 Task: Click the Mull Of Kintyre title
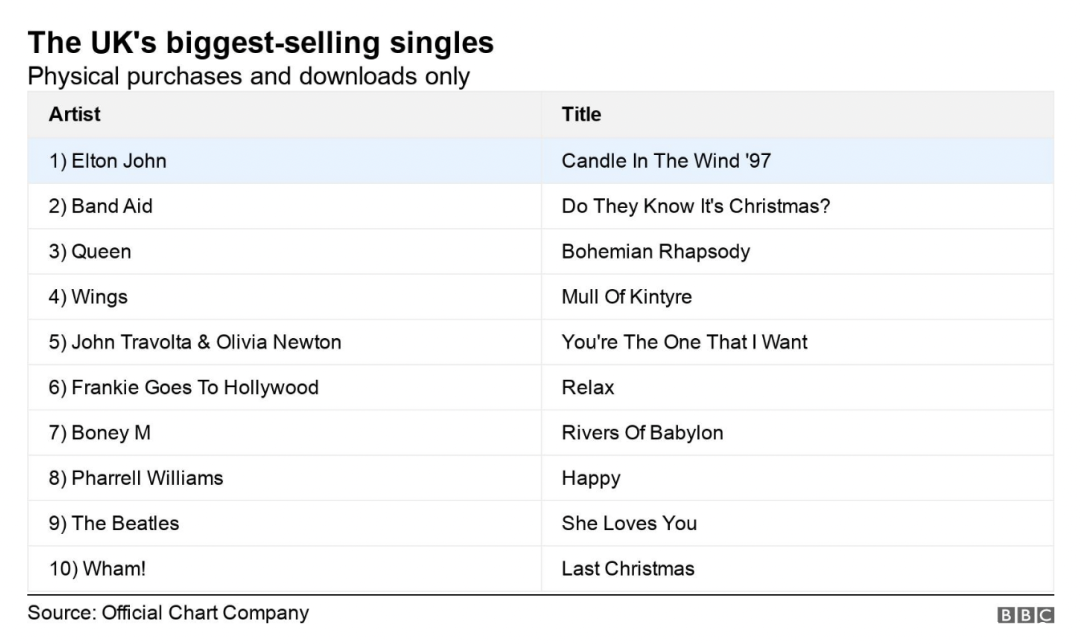coord(627,297)
